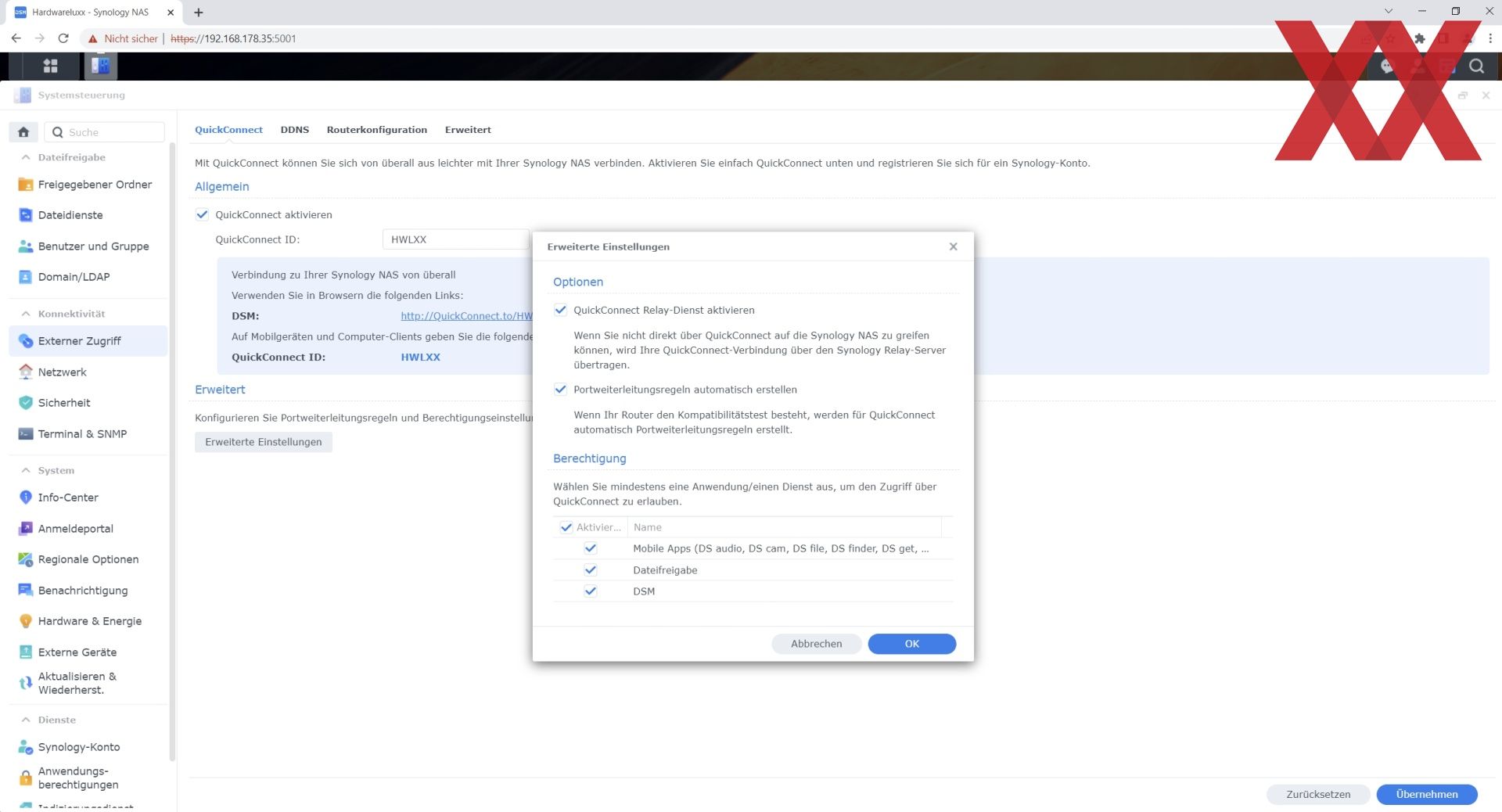Open the DSM main menu grid icon

point(50,66)
